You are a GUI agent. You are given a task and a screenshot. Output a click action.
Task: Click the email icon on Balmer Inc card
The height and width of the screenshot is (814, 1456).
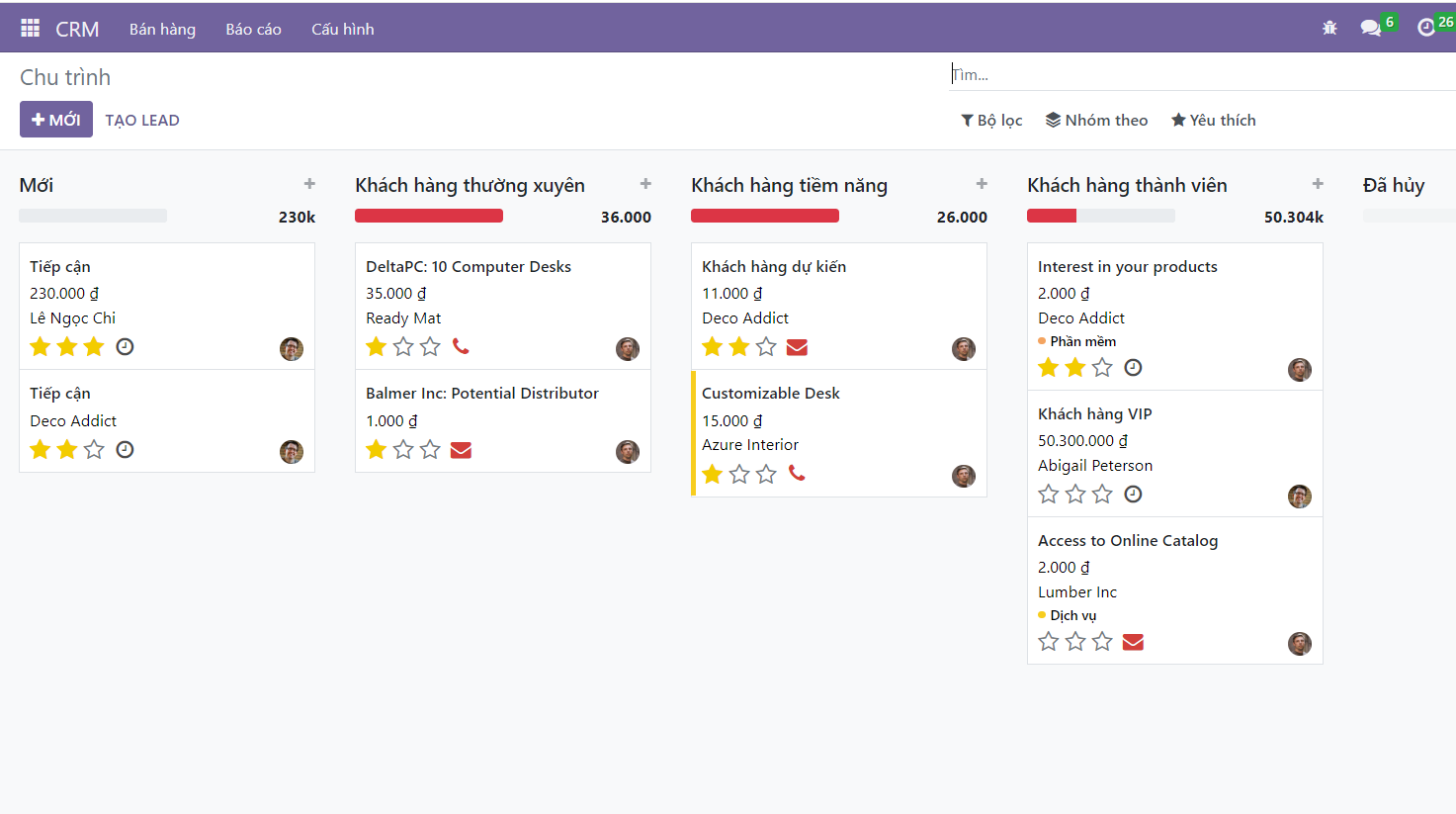pyautogui.click(x=461, y=450)
